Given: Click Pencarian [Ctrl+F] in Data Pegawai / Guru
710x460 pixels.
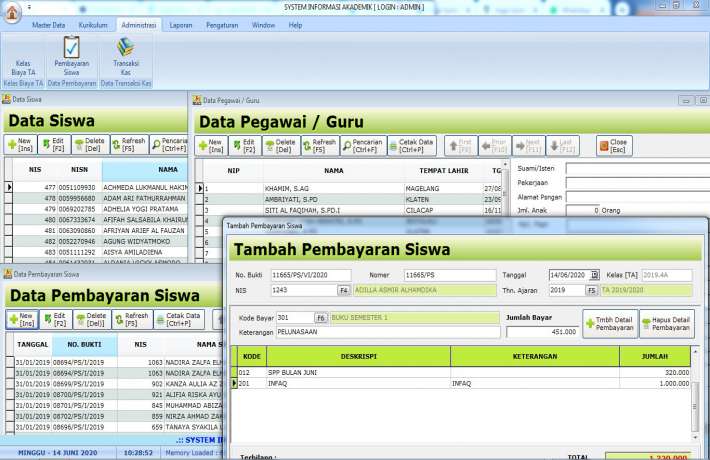Looking at the screenshot, I should coord(363,145).
